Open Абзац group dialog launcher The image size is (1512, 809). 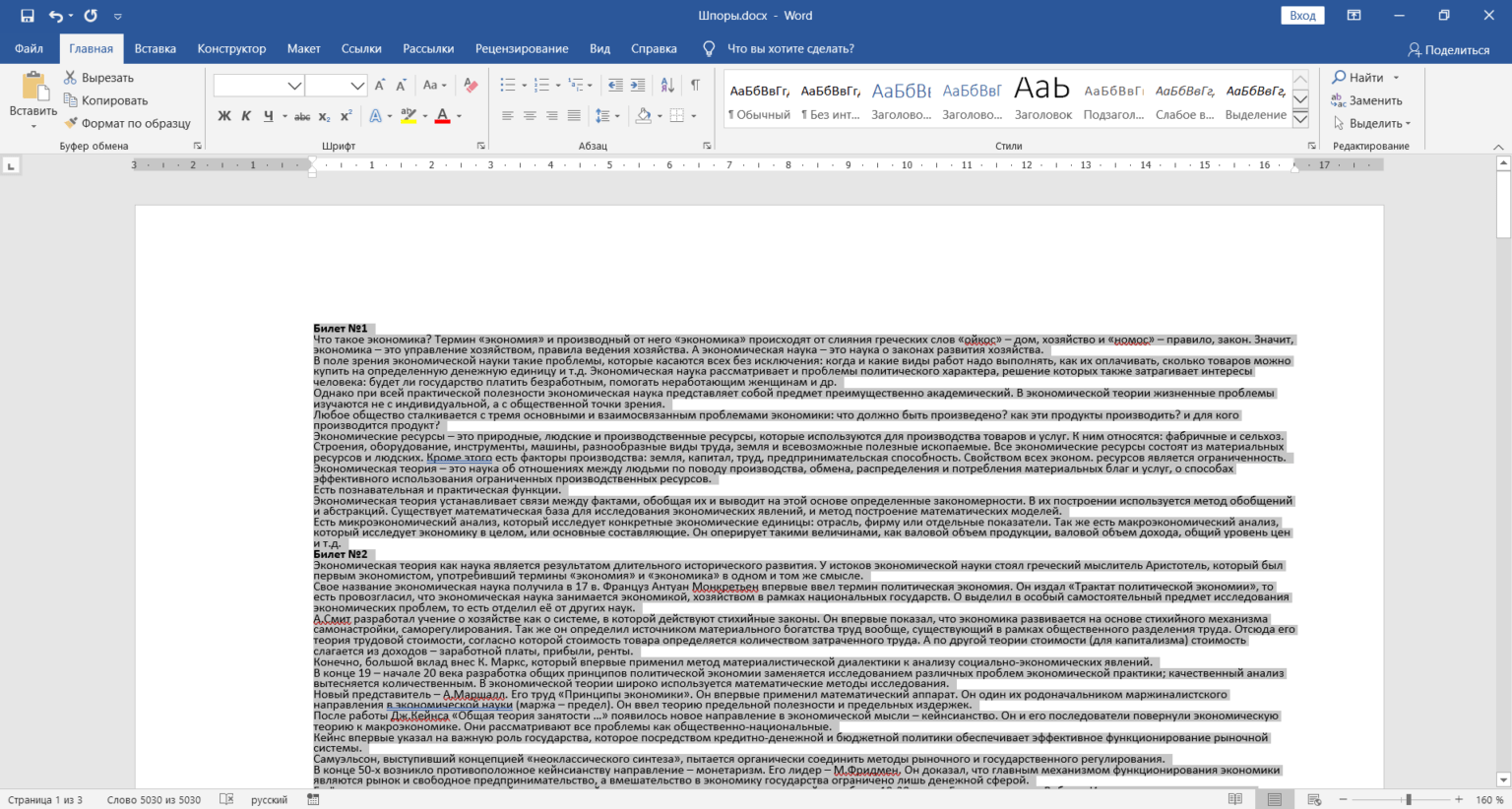(x=707, y=146)
